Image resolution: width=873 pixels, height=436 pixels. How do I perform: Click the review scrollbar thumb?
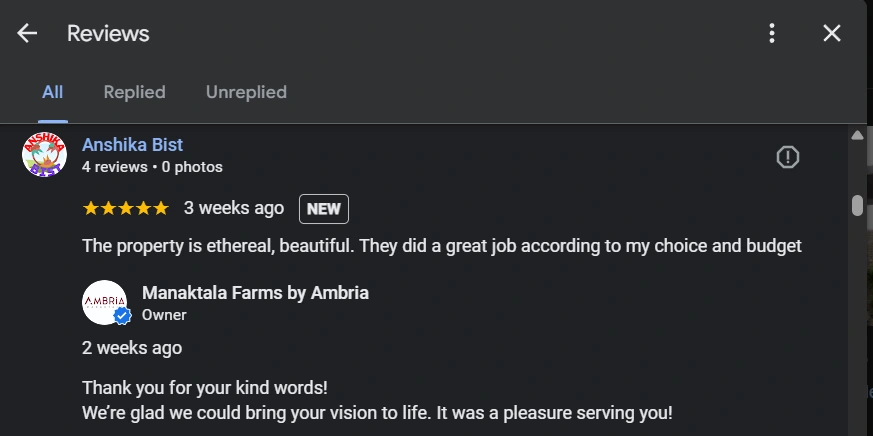[857, 205]
